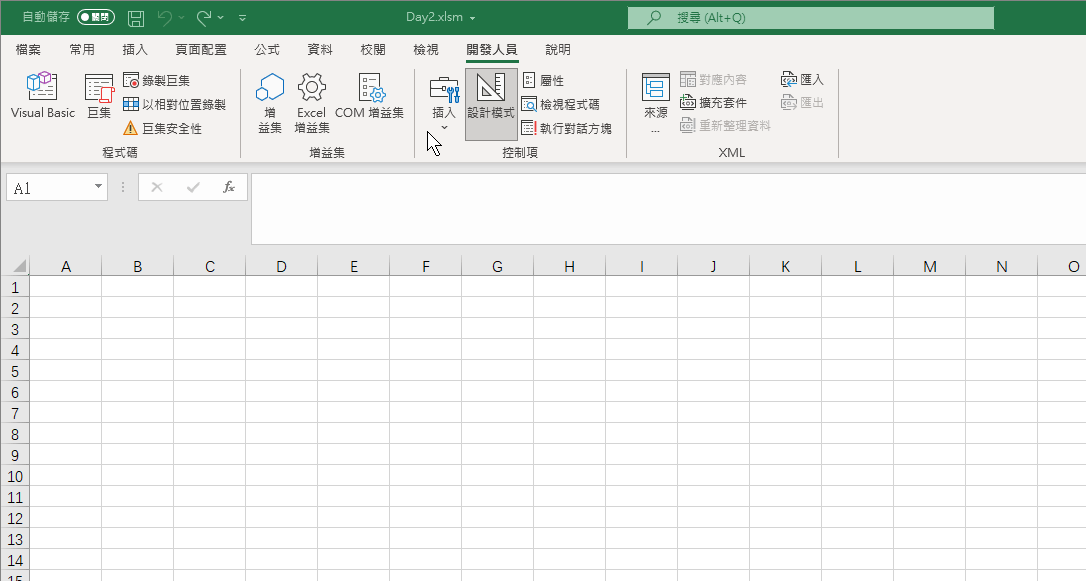Viewport: 1086px width, 581px height.
Task: Switch to the 檢視 View tab
Action: (426, 50)
